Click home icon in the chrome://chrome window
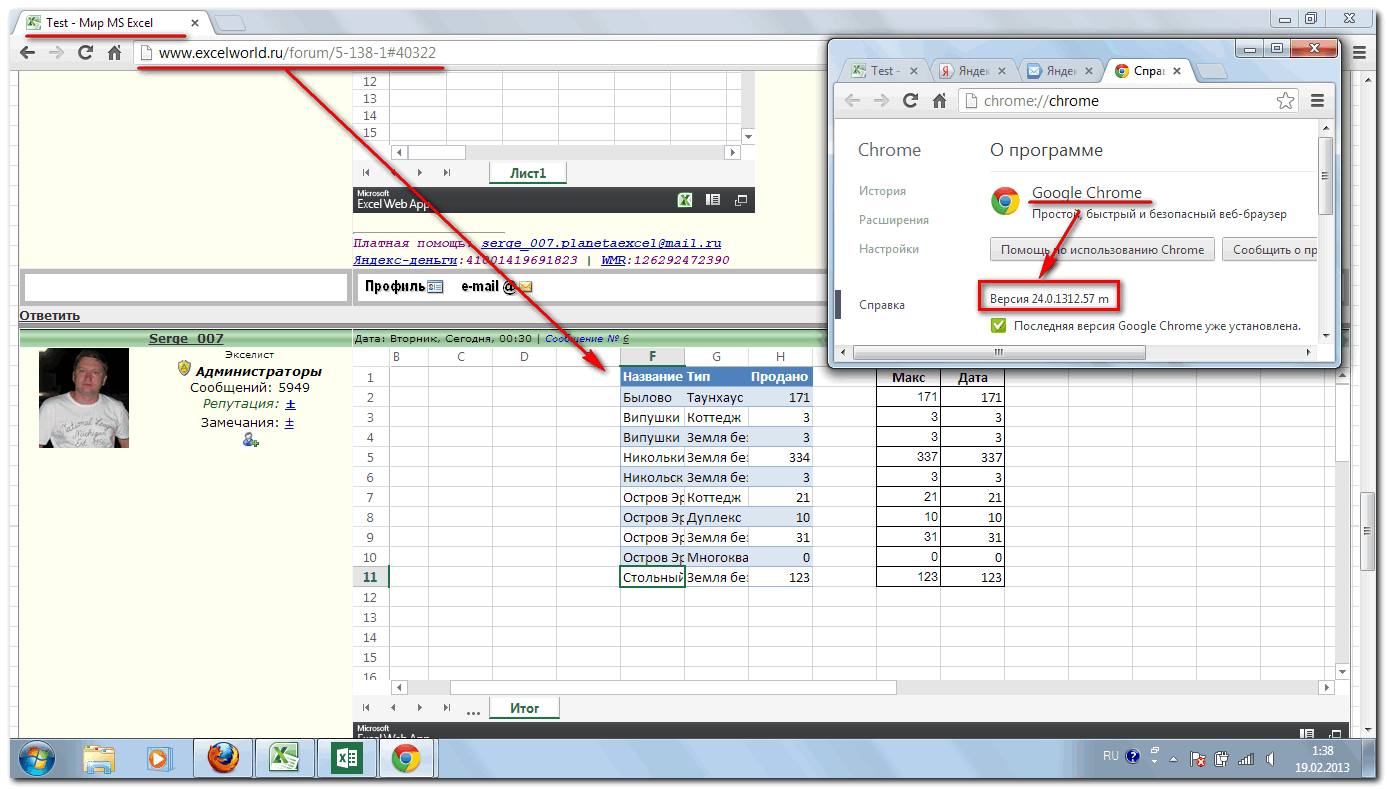Image resolution: width=1387 pixels, height=789 pixels. 939,100
